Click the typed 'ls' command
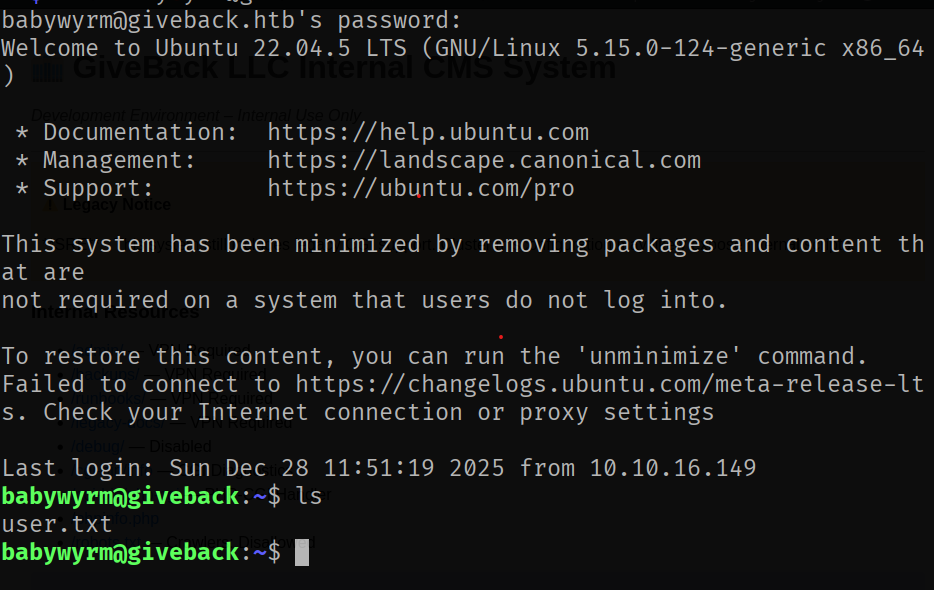Image resolution: width=934 pixels, height=590 pixels. 309,496
